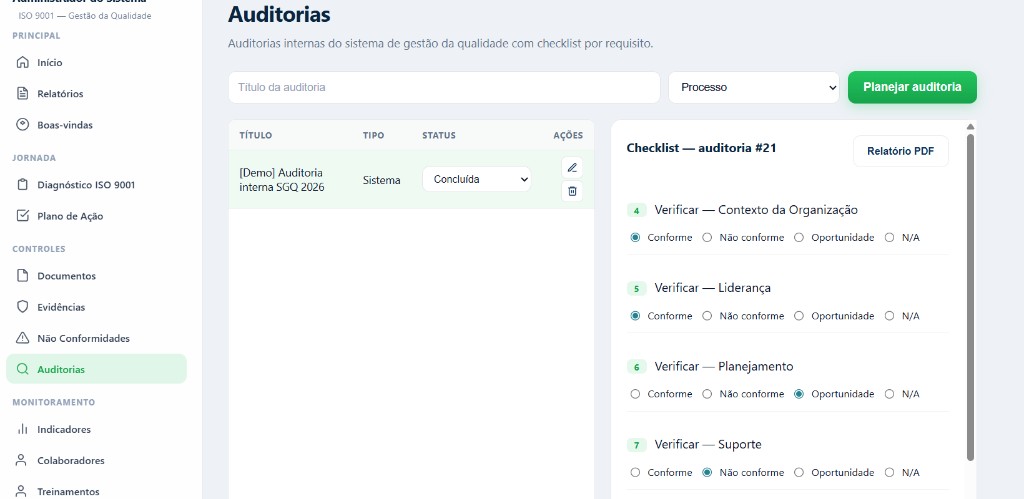Click the Título da auditoria field

tap(444, 88)
